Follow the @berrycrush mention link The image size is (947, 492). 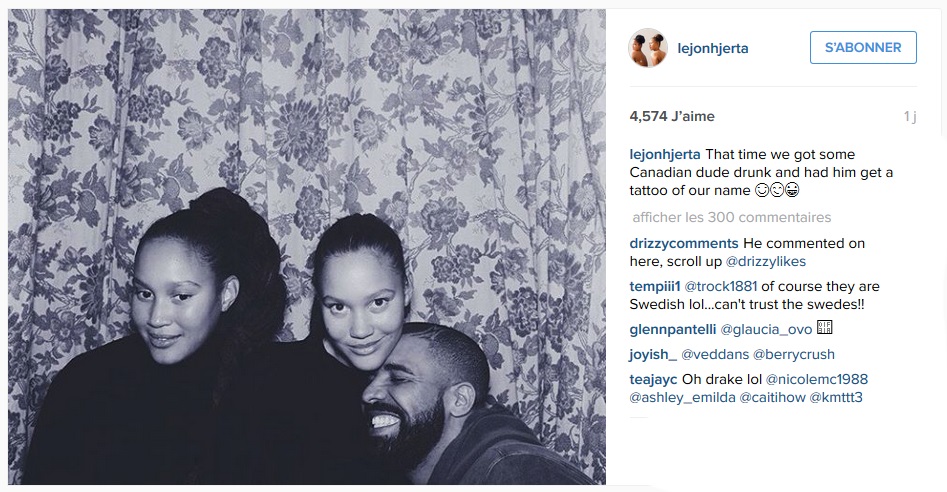[x=794, y=354]
